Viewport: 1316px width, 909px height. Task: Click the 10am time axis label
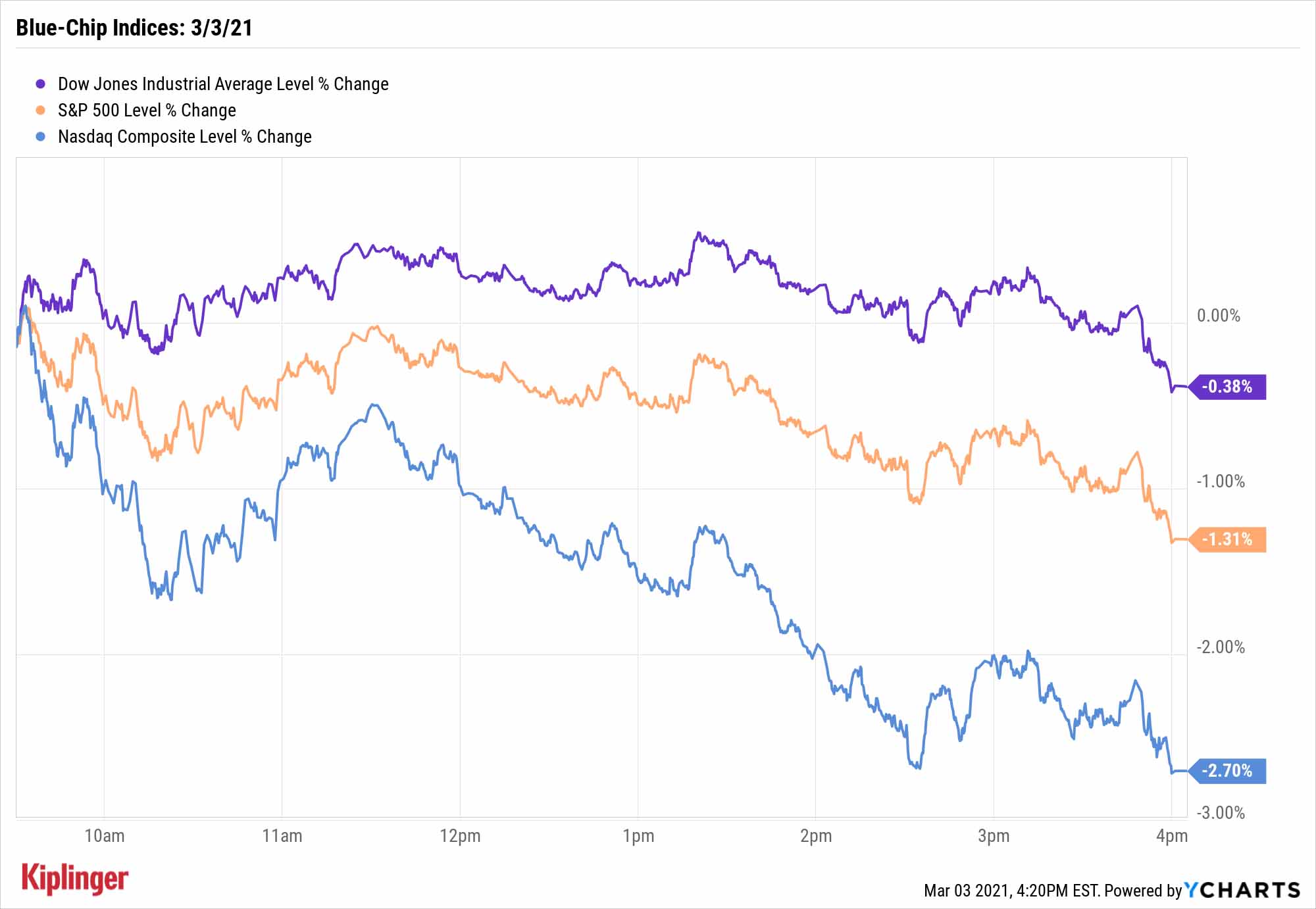click(104, 836)
